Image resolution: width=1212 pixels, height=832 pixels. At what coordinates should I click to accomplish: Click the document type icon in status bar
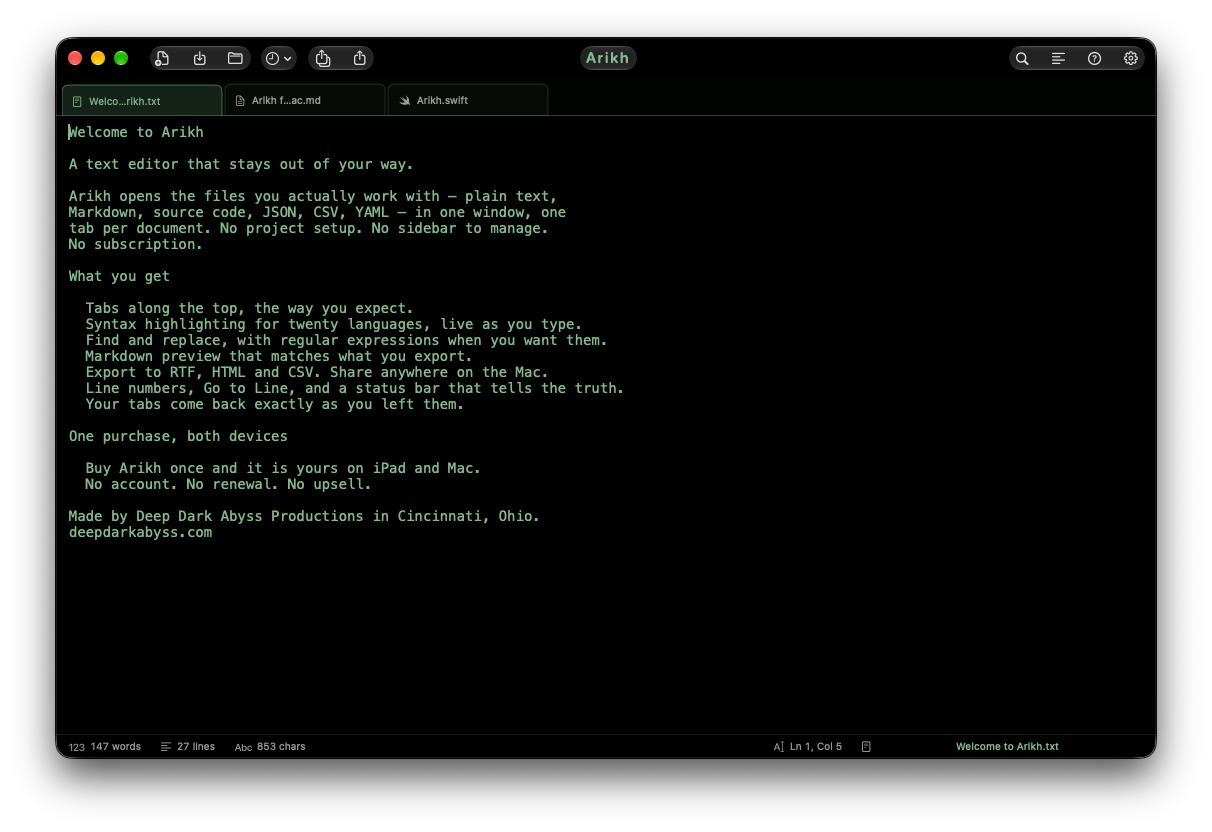pos(866,747)
